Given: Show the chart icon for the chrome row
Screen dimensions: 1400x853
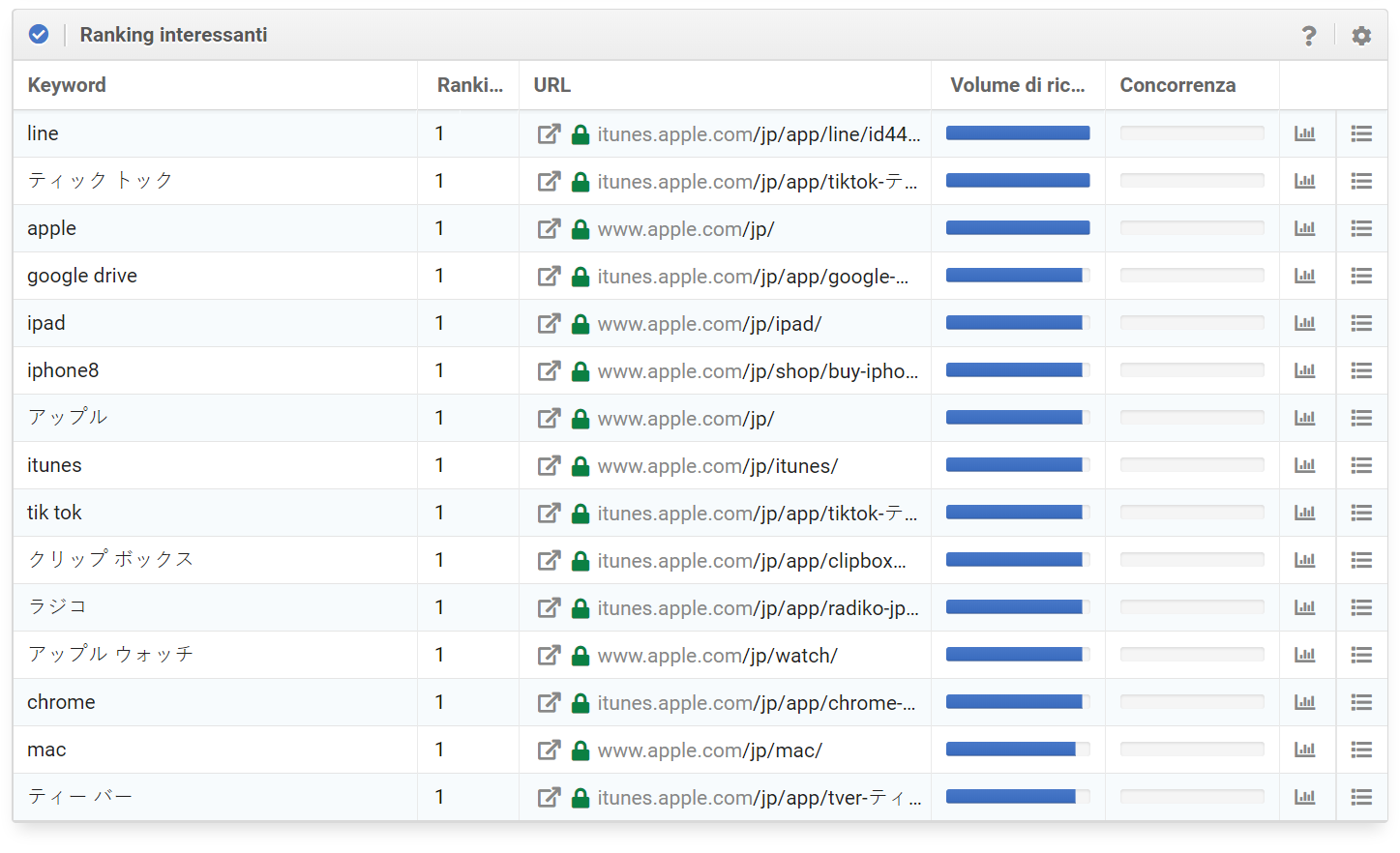Looking at the screenshot, I should point(1305,702).
